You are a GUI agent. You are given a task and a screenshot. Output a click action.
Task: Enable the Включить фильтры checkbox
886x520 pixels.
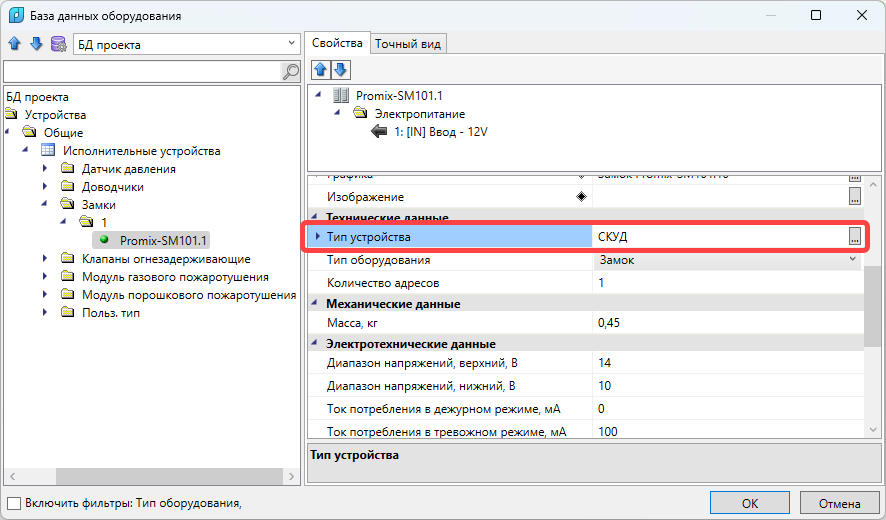14,503
